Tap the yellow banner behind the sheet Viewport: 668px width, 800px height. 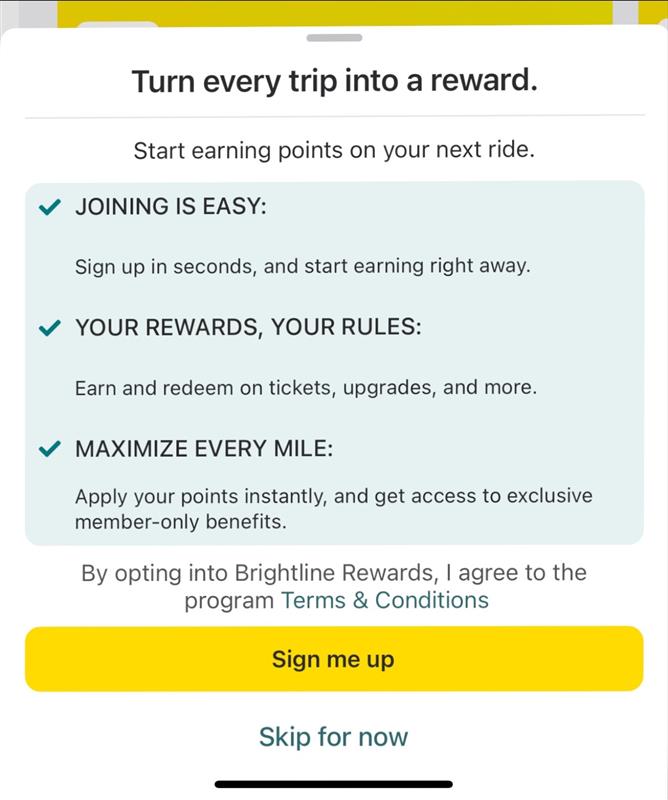[334, 12]
